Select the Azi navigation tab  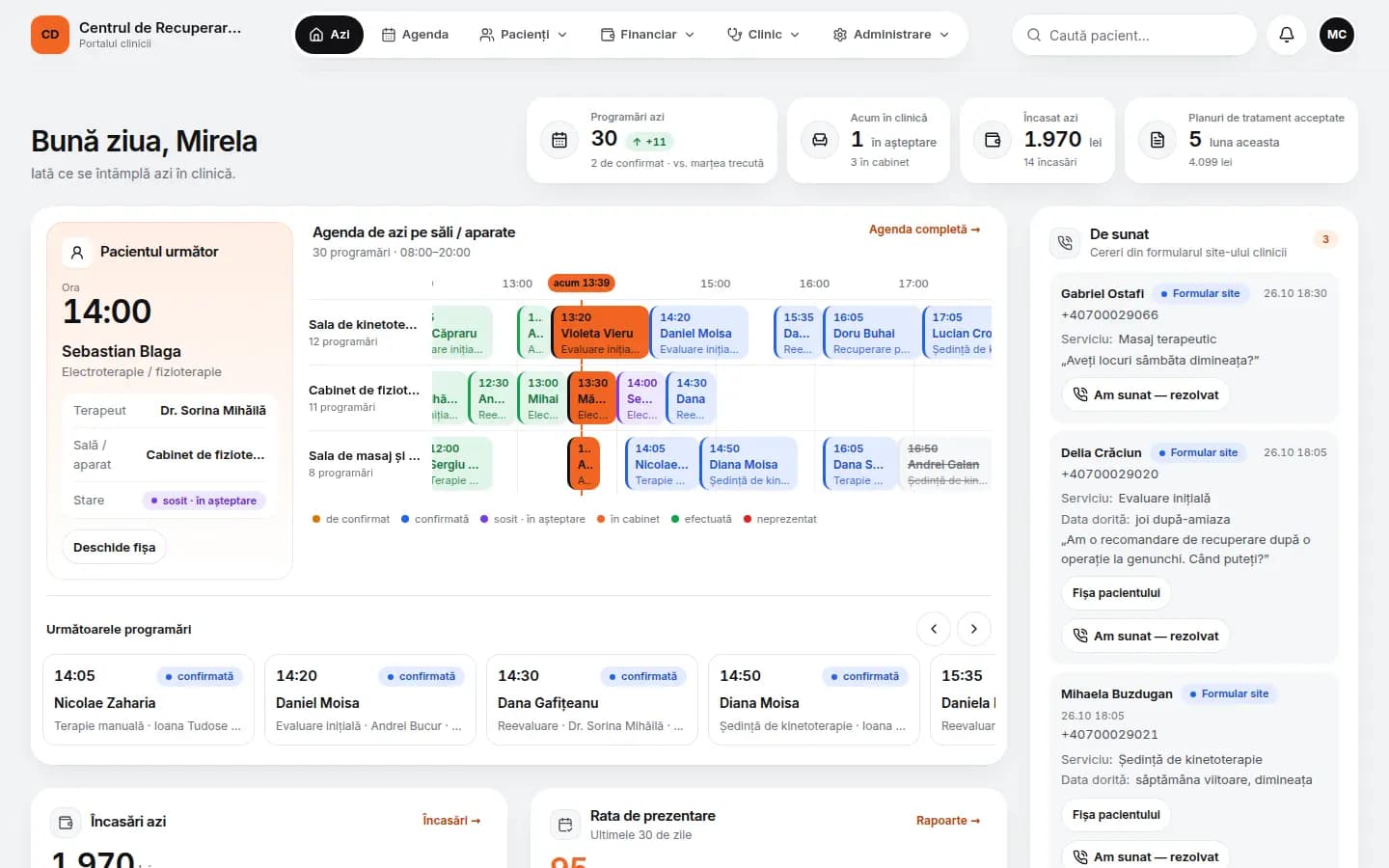(x=330, y=35)
